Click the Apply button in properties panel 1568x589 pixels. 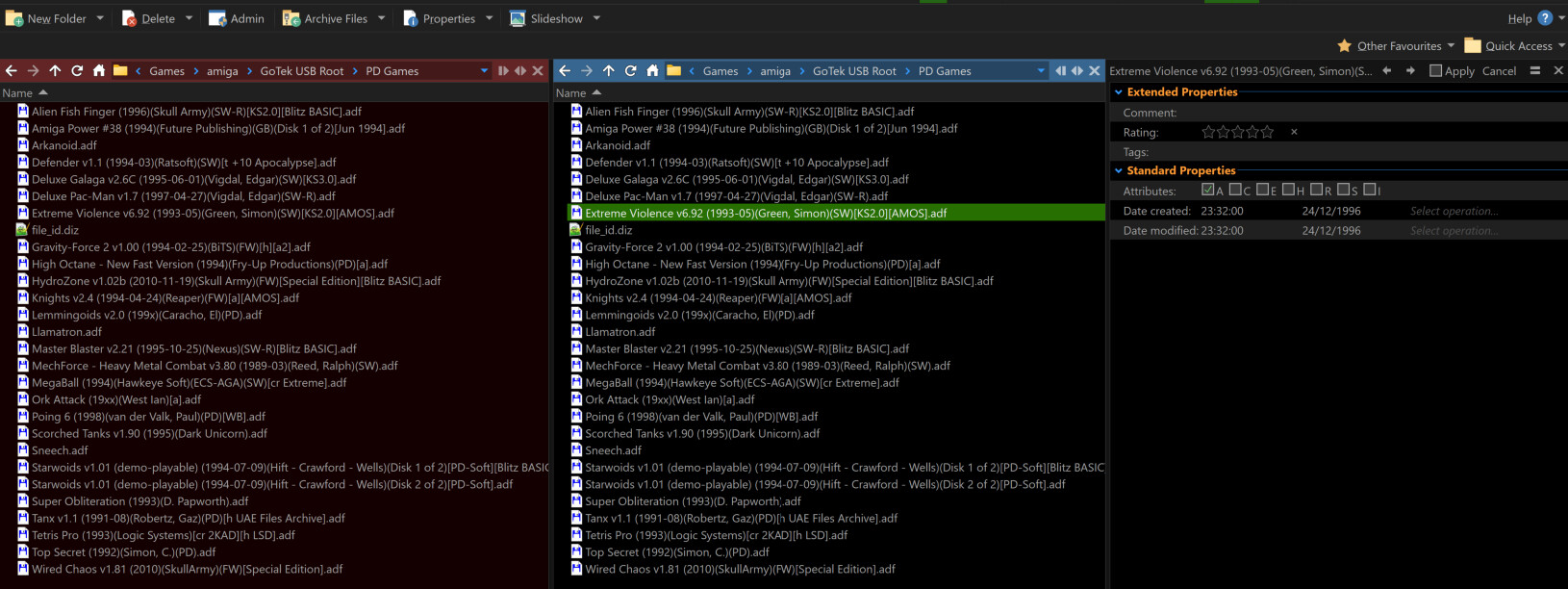click(x=1452, y=70)
